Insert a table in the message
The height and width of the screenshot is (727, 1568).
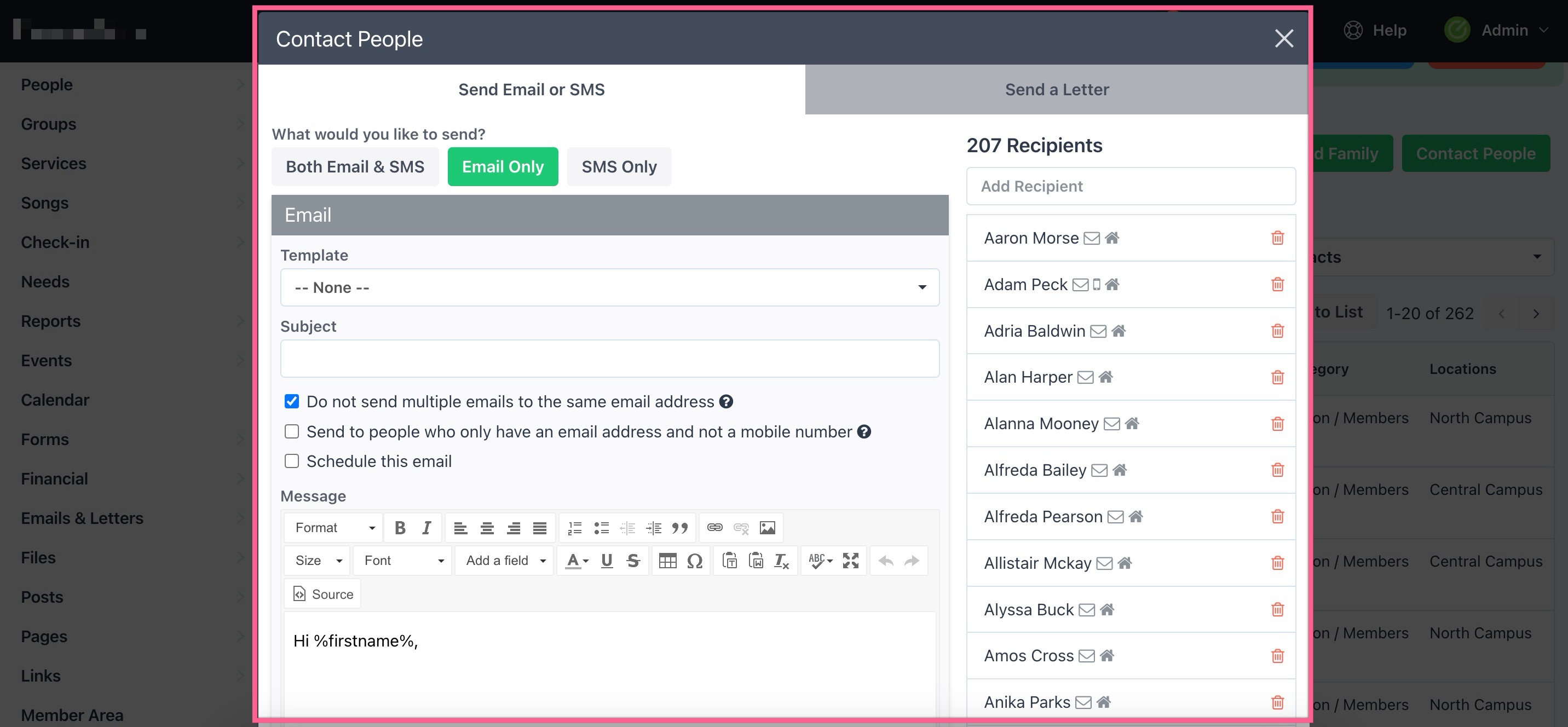[668, 561]
